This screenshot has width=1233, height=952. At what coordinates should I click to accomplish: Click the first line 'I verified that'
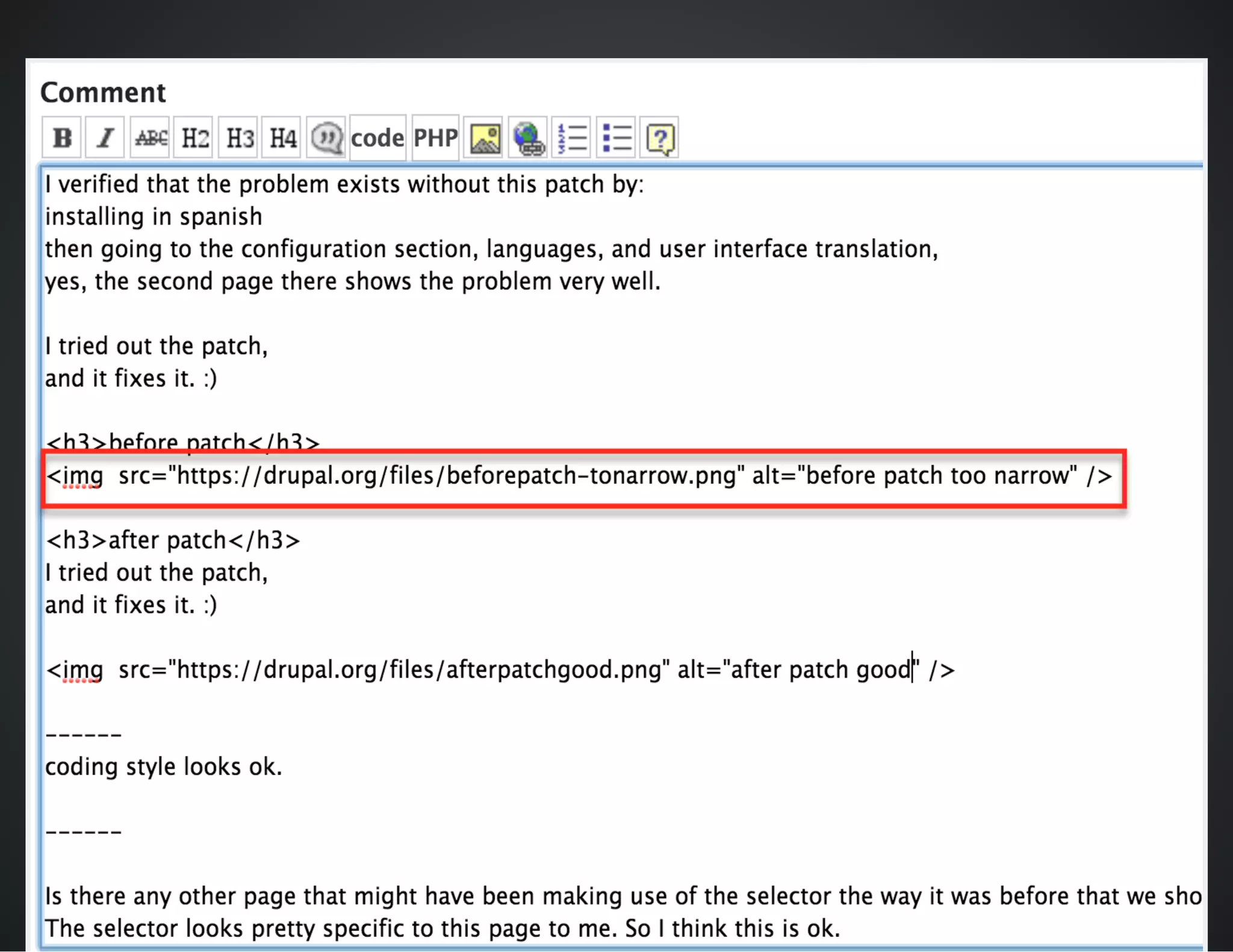point(344,184)
